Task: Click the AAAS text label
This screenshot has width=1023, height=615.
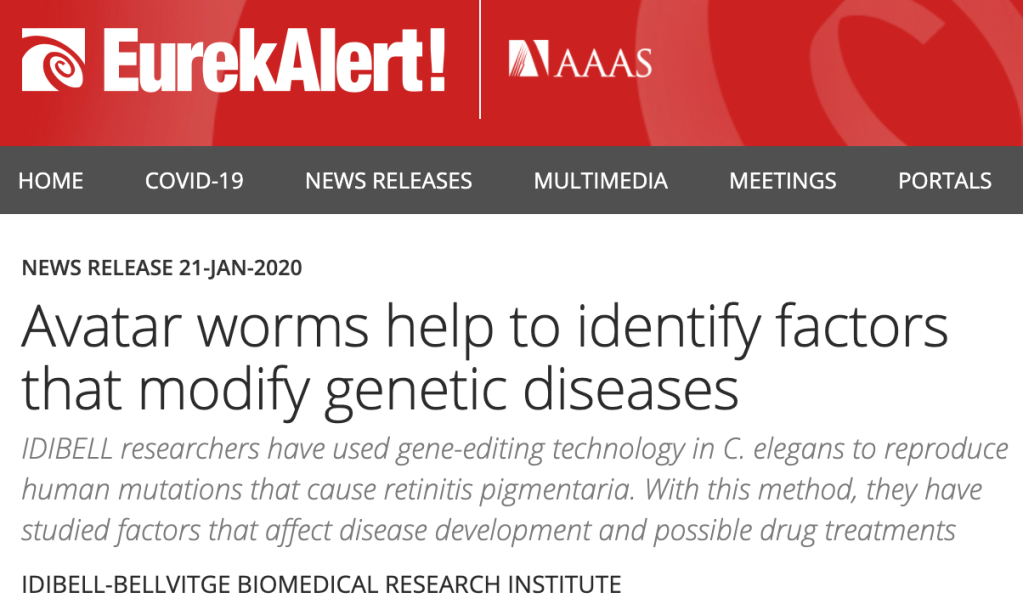Action: pyautogui.click(x=603, y=62)
